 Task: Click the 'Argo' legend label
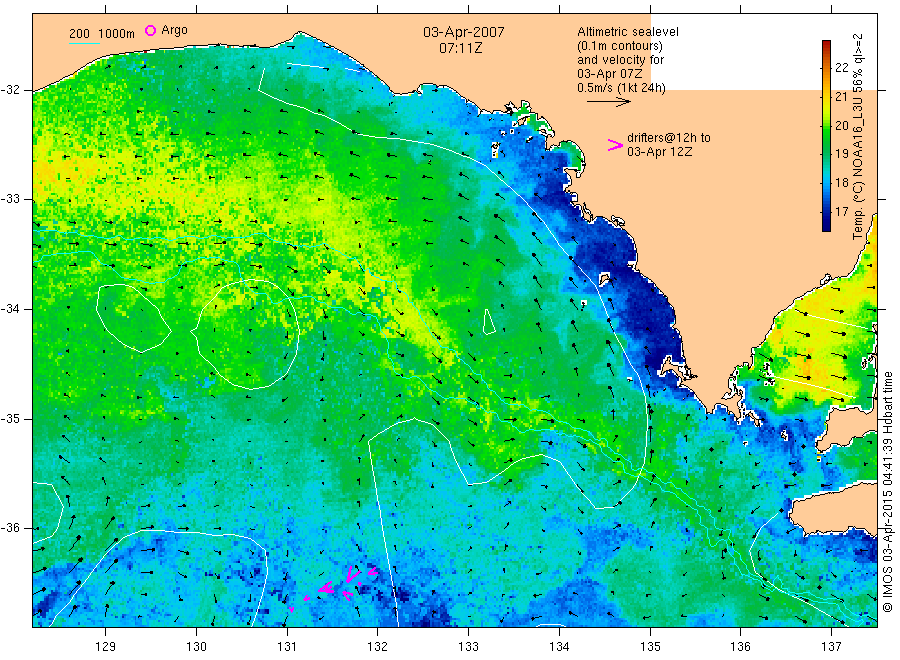click(174, 30)
